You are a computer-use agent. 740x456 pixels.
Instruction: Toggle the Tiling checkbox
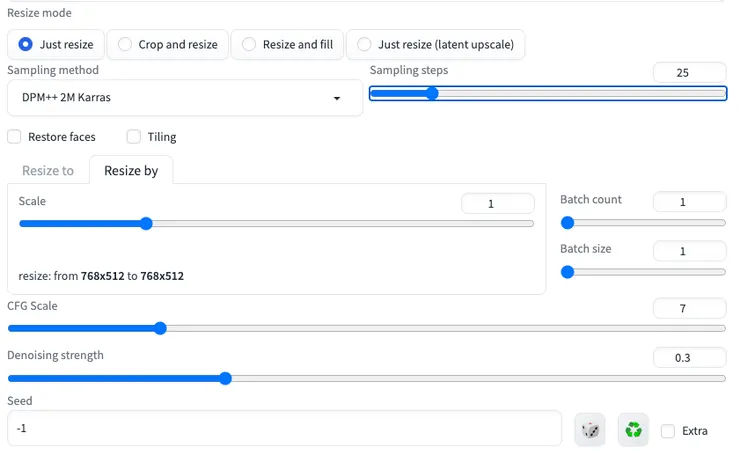click(134, 137)
